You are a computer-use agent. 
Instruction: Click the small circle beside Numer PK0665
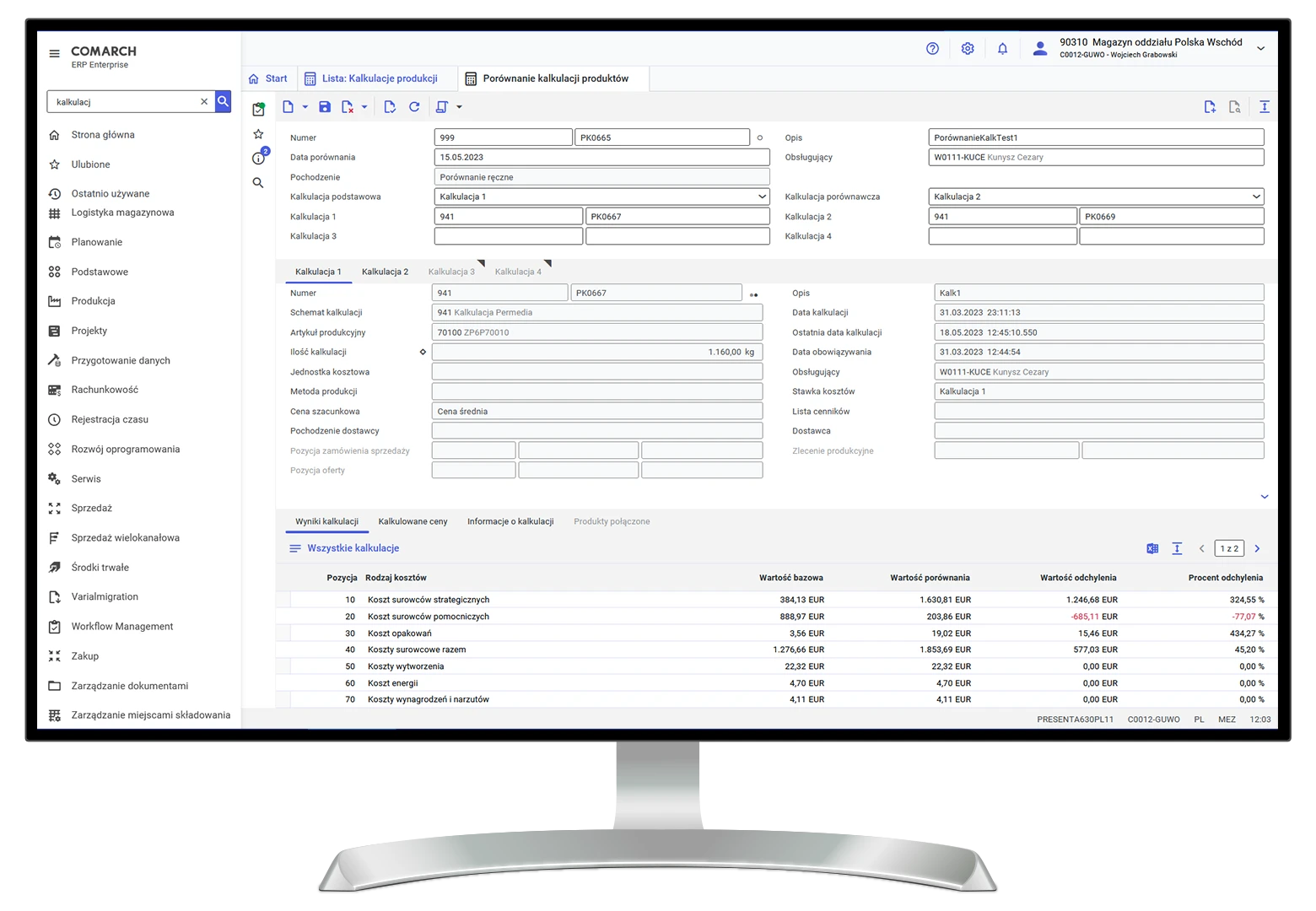pyautogui.click(x=759, y=137)
